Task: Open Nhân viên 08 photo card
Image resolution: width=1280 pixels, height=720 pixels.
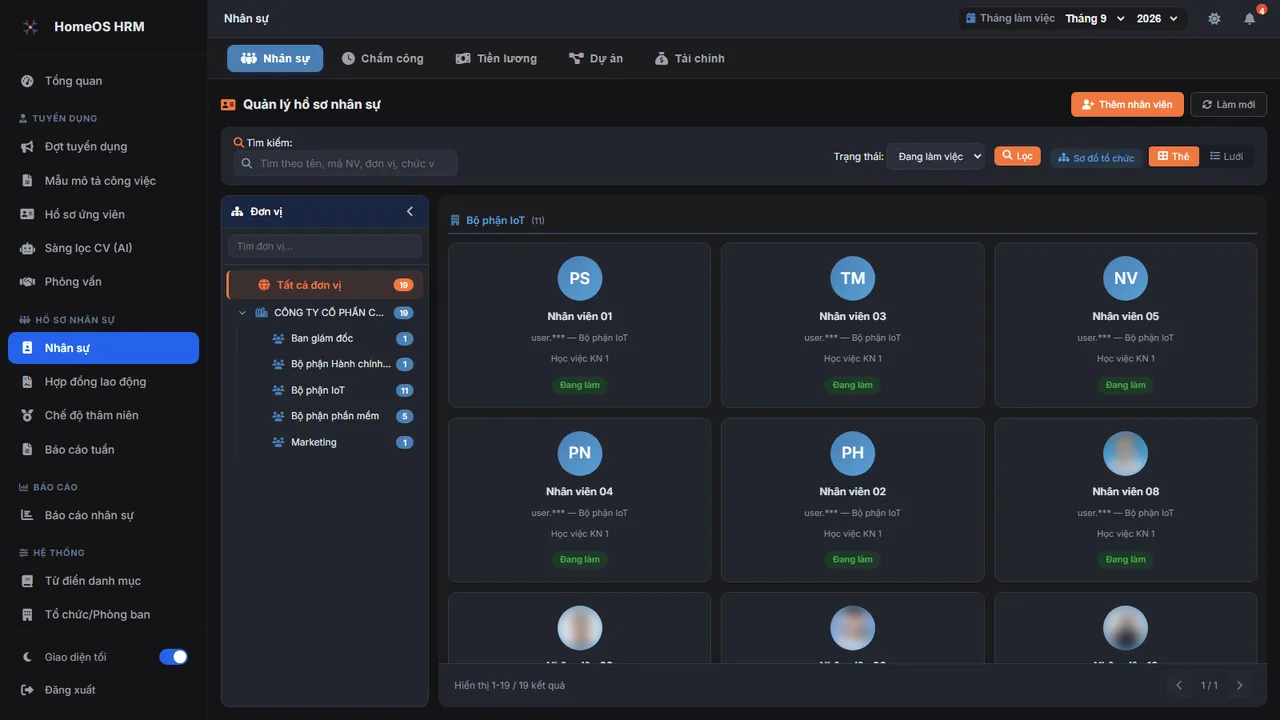Action: (x=1126, y=500)
